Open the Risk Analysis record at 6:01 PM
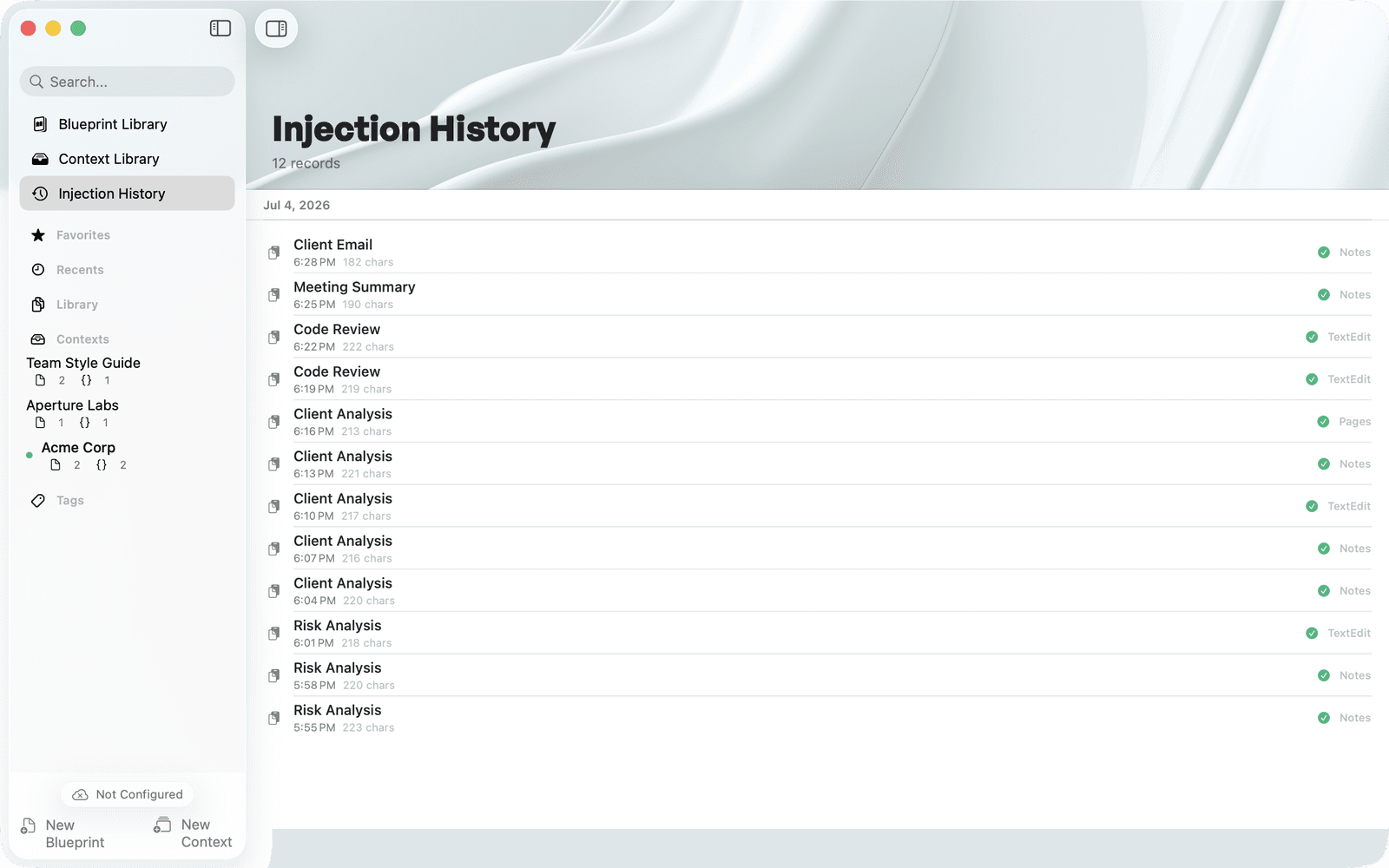The image size is (1389, 868). point(818,634)
